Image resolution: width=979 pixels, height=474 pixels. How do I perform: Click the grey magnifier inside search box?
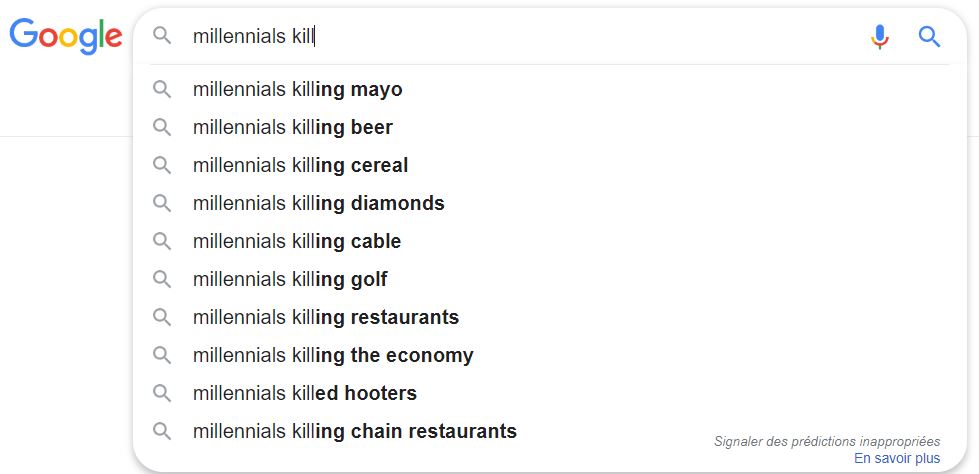coord(162,36)
